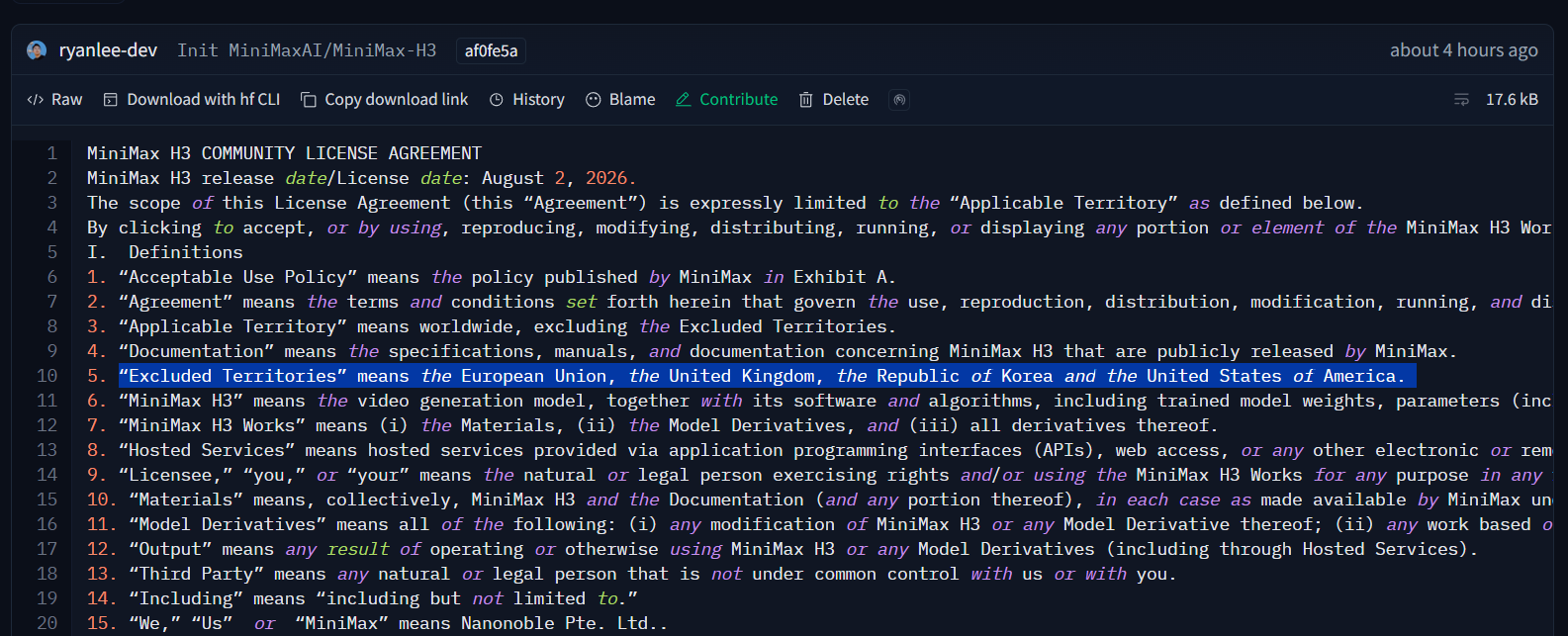1568x636 pixels.
Task: Click the 'Licensee, you, or your' line
Action: [x=819, y=475]
